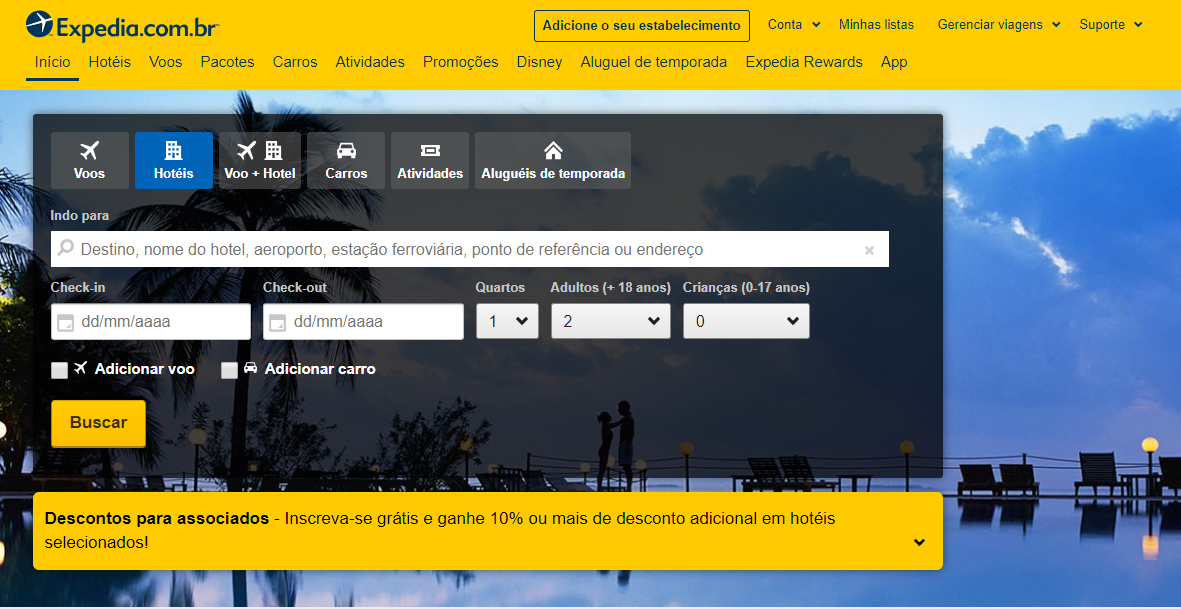The image size is (1181, 609).
Task: Open the Atividades search tab icon
Action: pyautogui.click(x=429, y=152)
